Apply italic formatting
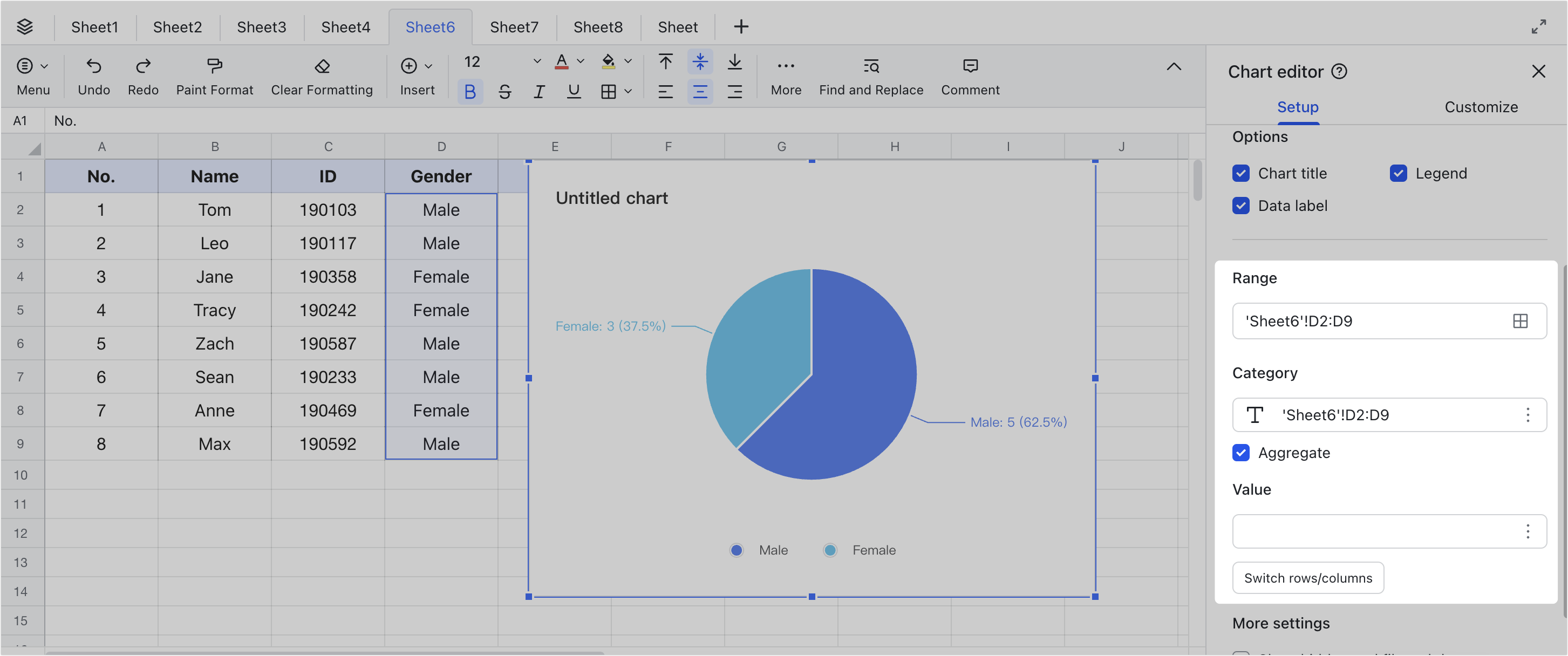1568x656 pixels. (538, 92)
